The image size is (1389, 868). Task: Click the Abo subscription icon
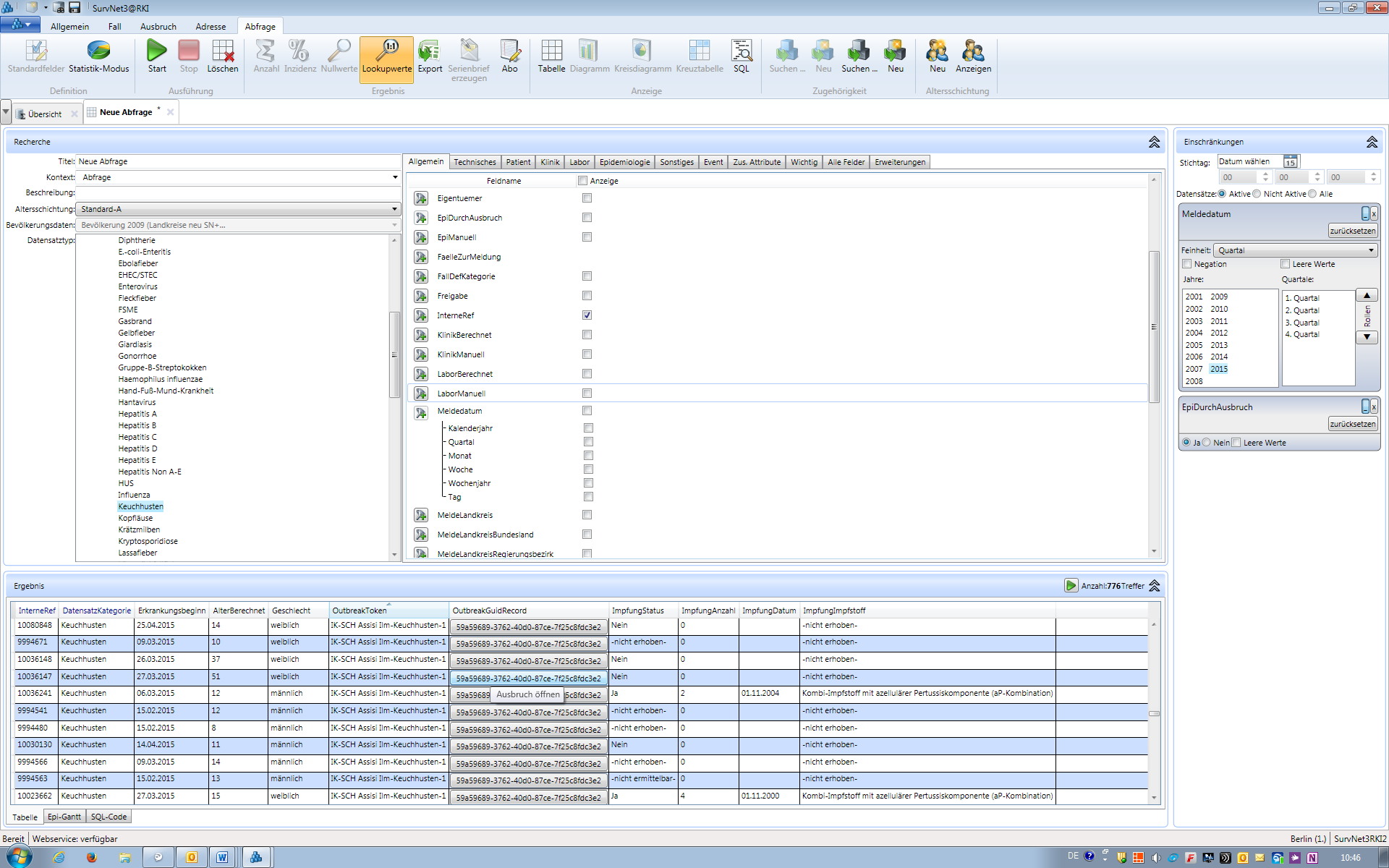coord(509,51)
